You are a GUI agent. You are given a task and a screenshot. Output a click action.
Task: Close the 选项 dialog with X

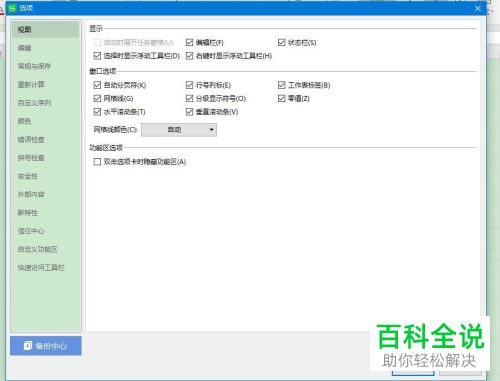(x=478, y=8)
